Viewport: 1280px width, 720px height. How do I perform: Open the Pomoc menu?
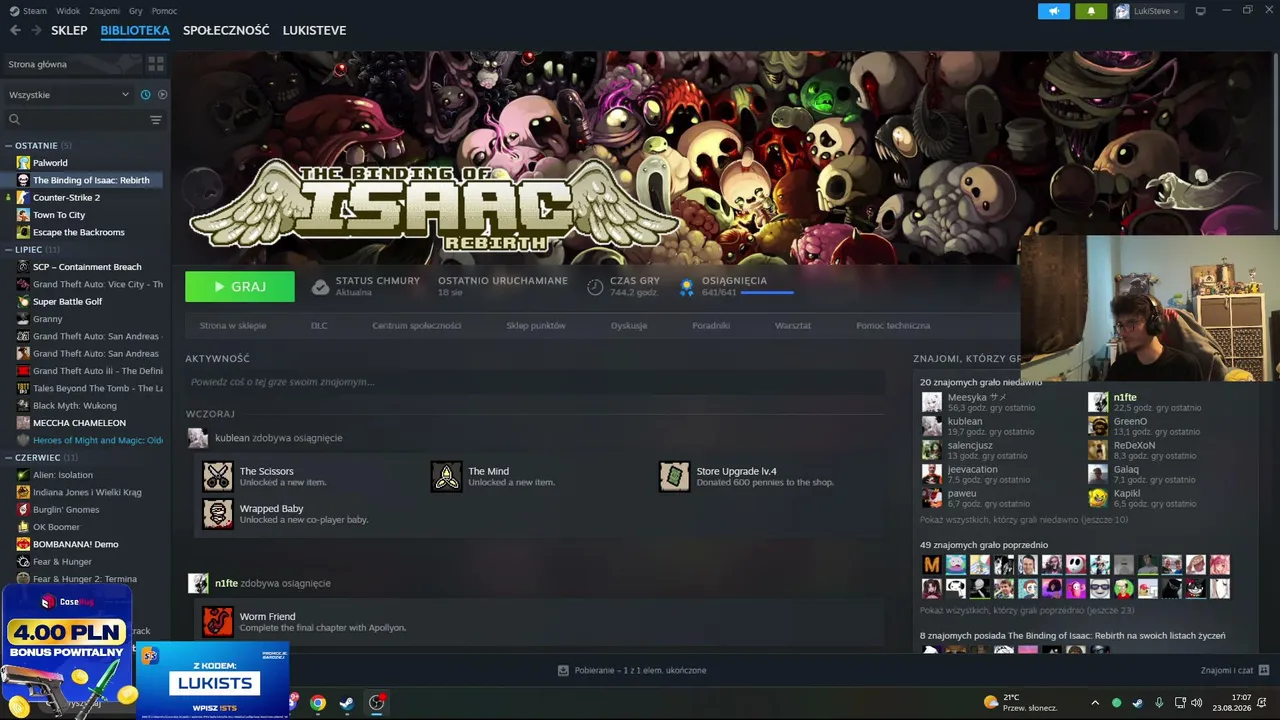(x=164, y=11)
